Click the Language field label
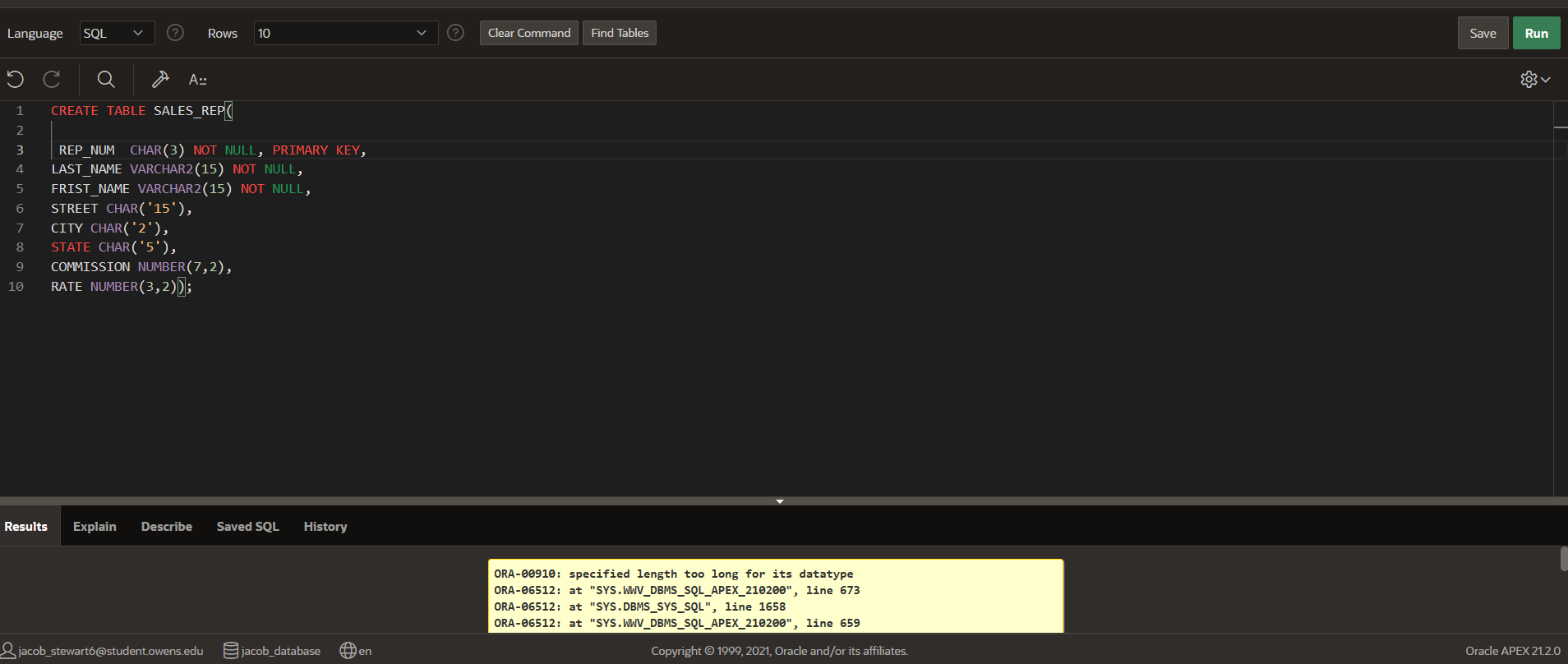This screenshot has height=664, width=1568. tap(35, 33)
